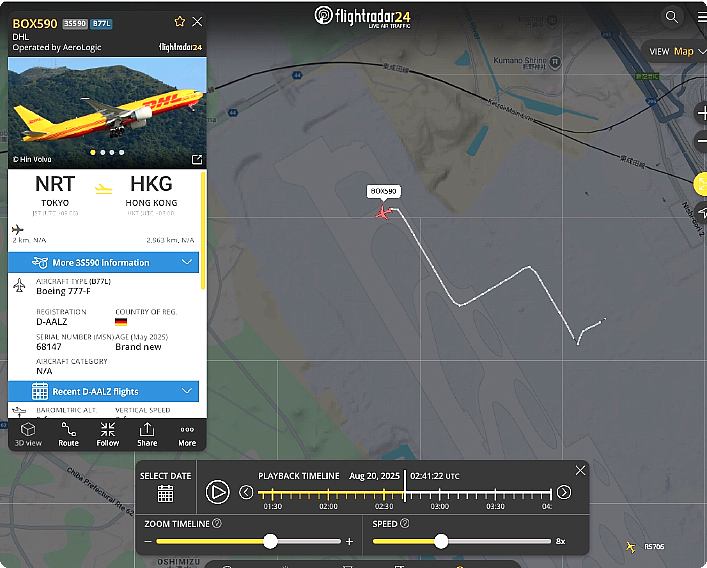
Task: Toggle Follow aircraft mode
Action: (x=108, y=435)
